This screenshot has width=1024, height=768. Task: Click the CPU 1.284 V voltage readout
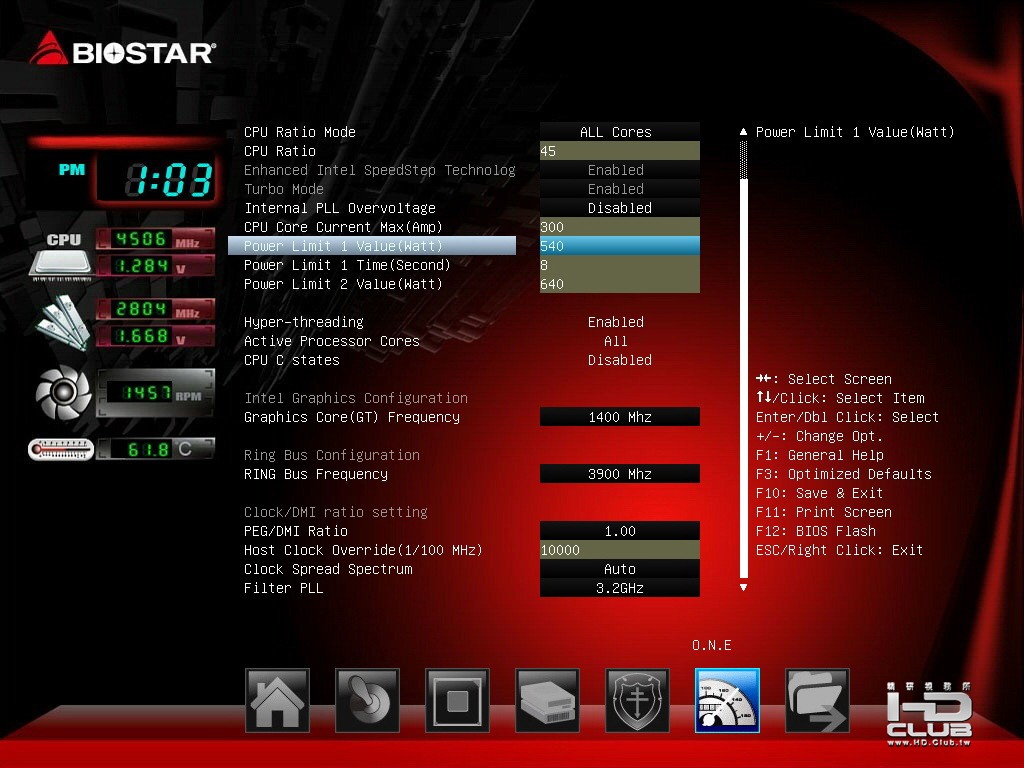155,266
